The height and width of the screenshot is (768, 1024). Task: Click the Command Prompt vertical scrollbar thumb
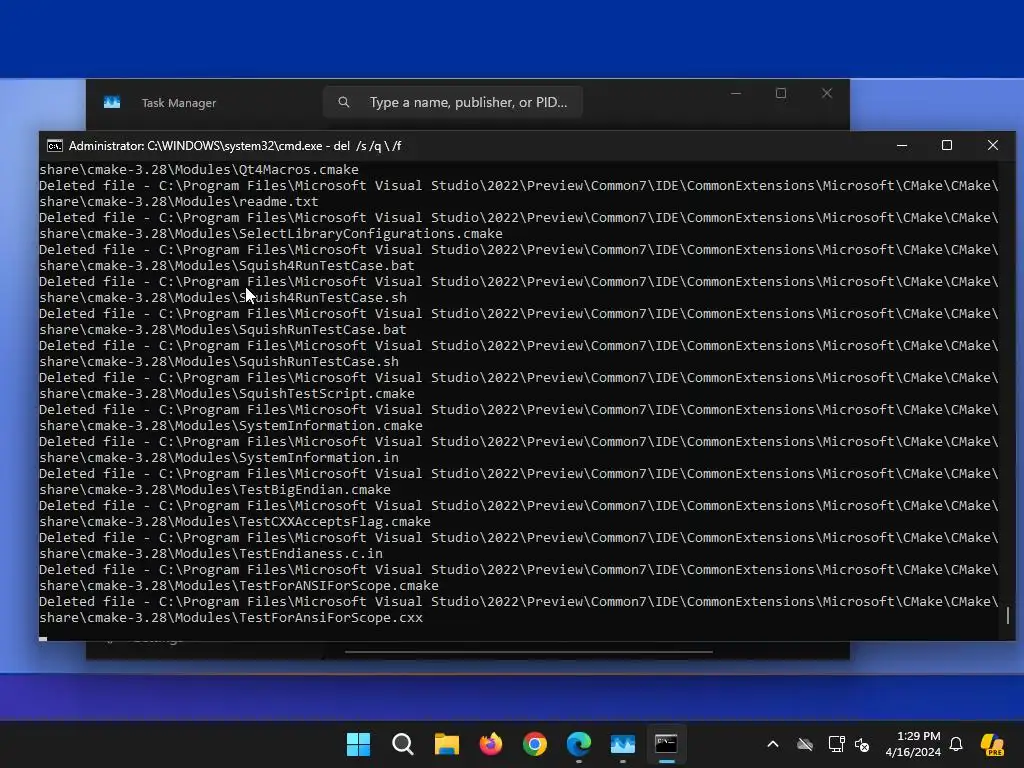tap(1008, 615)
